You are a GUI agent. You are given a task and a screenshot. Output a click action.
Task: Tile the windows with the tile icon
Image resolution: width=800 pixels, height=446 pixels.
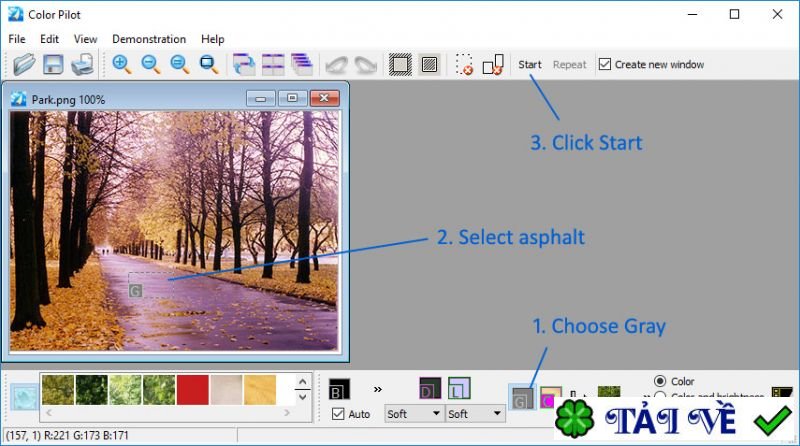point(273,65)
